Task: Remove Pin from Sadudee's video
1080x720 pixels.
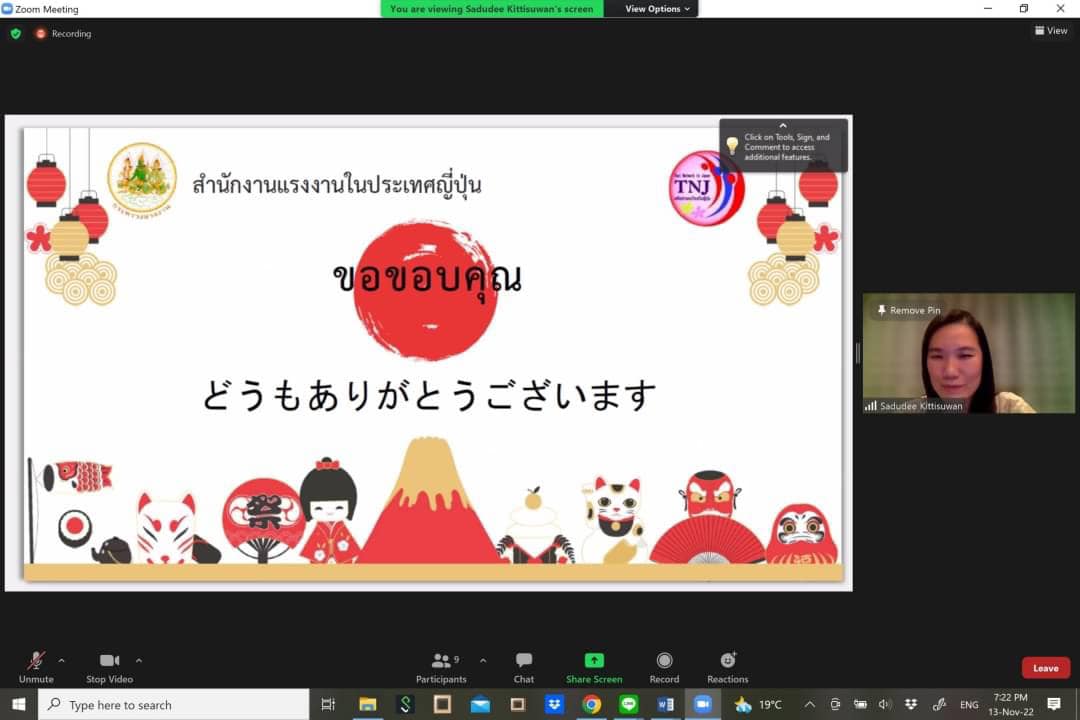Action: click(x=908, y=310)
